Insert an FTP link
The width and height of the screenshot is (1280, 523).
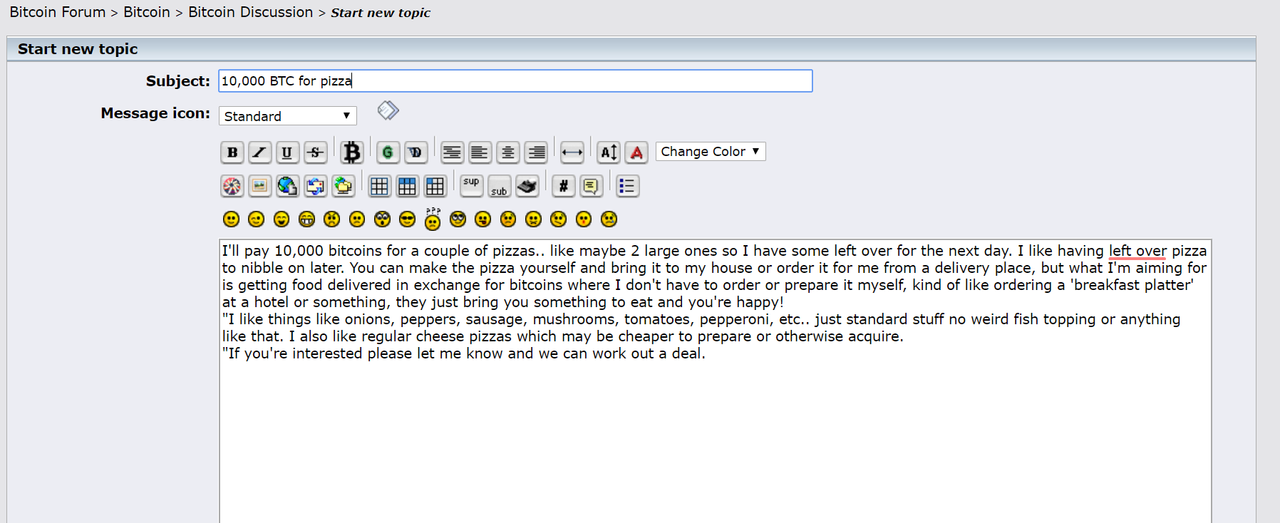pos(344,185)
